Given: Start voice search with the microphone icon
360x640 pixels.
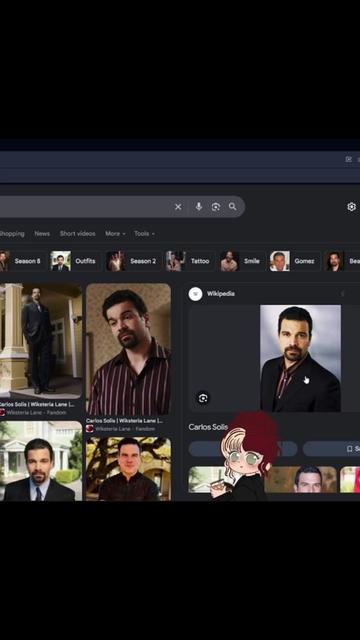Looking at the screenshot, I should pyautogui.click(x=198, y=207).
